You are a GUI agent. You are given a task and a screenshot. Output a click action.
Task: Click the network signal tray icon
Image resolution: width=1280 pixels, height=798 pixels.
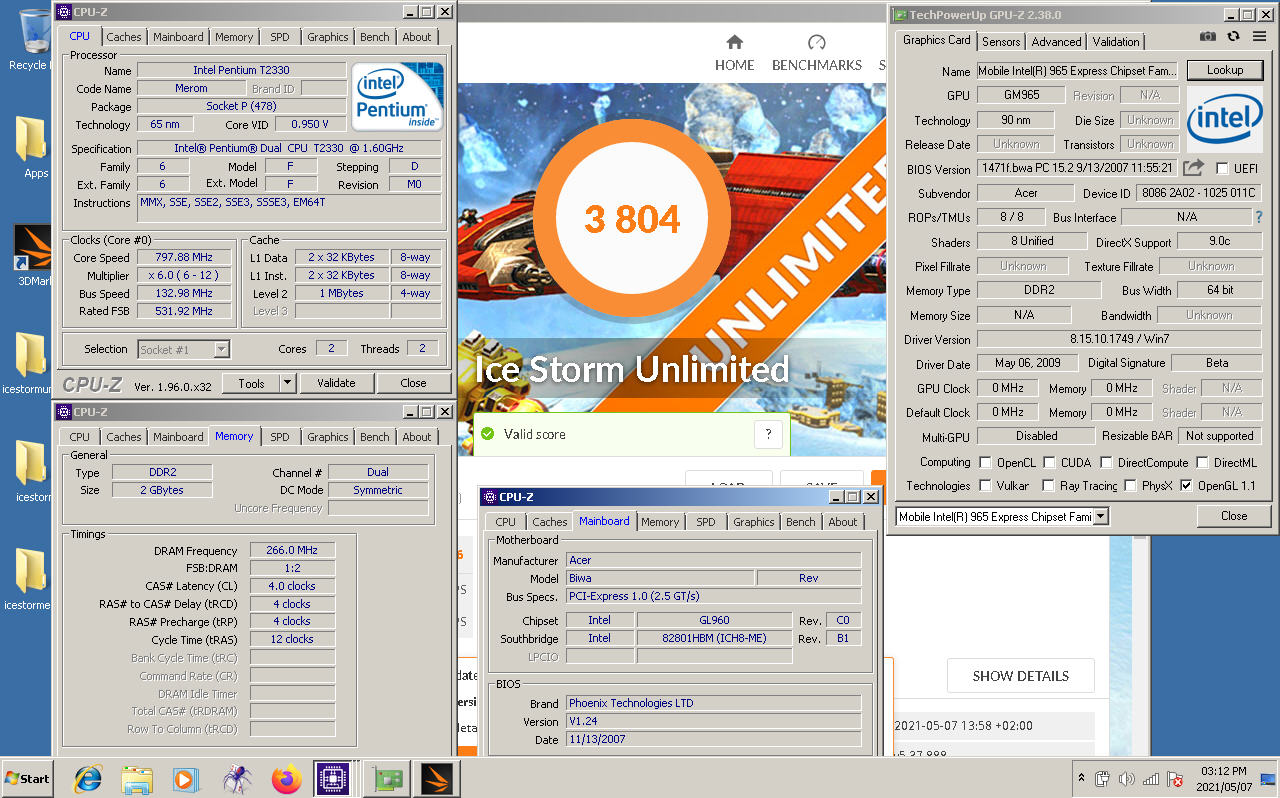1151,778
